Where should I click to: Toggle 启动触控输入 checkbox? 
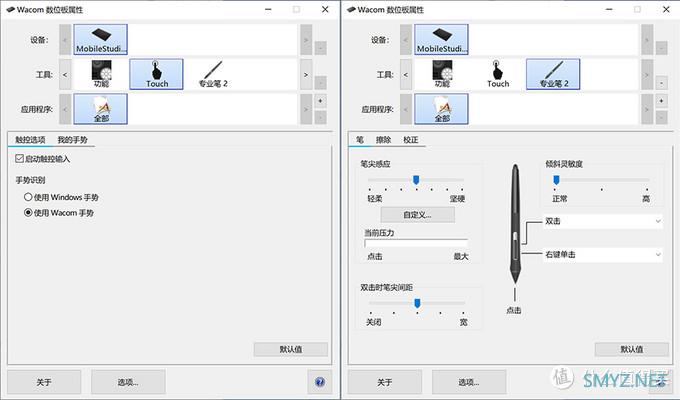pos(19,159)
